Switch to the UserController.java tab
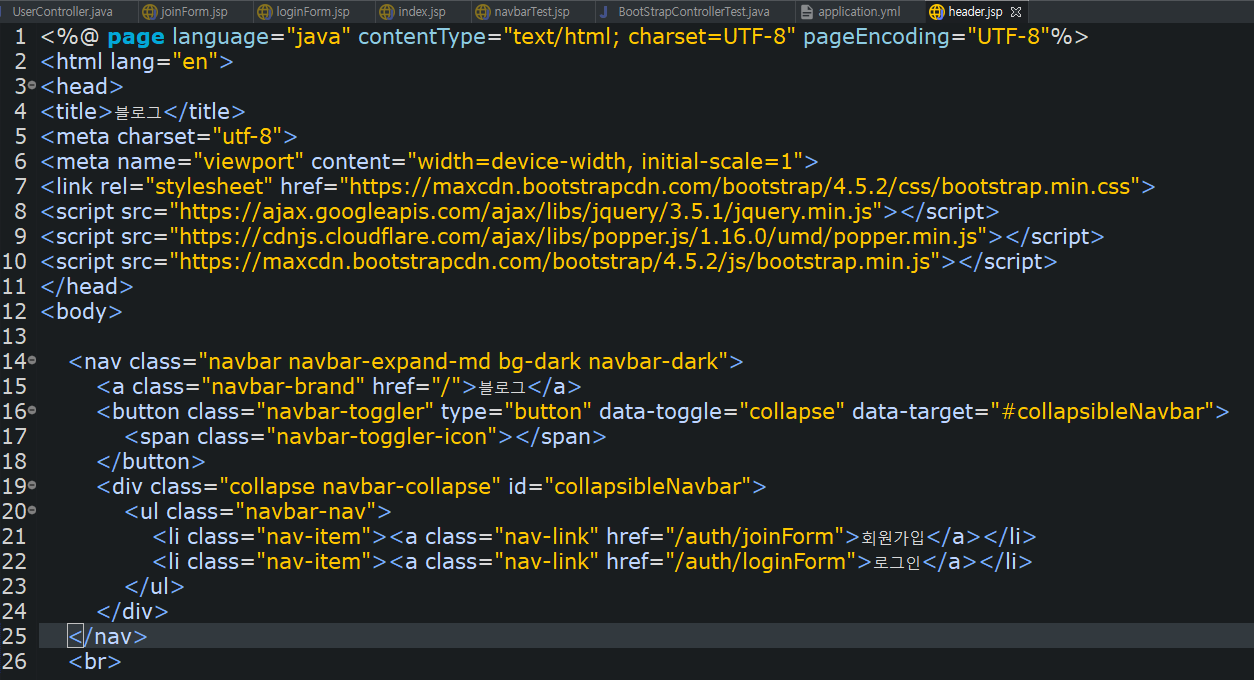Screen dimensions: 1254x680 coord(62,12)
